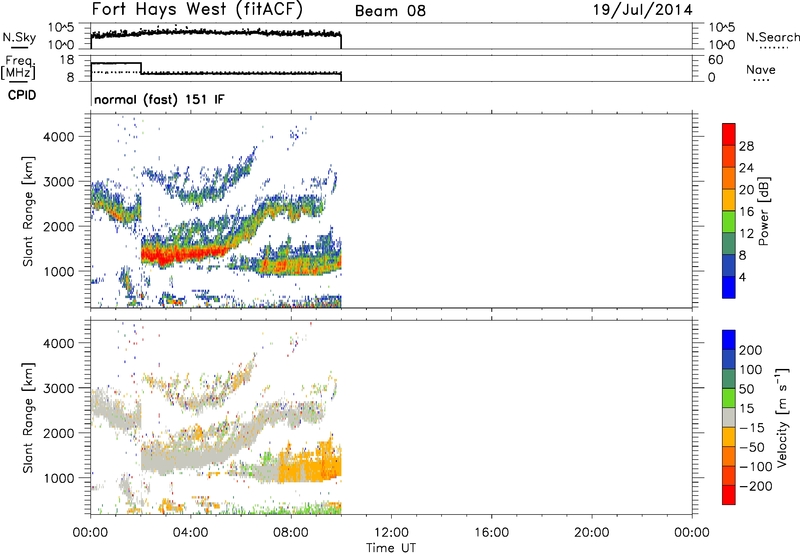Click the title 'Fort Hays West (fitACF)'
800x554 pixels.
pos(197,10)
